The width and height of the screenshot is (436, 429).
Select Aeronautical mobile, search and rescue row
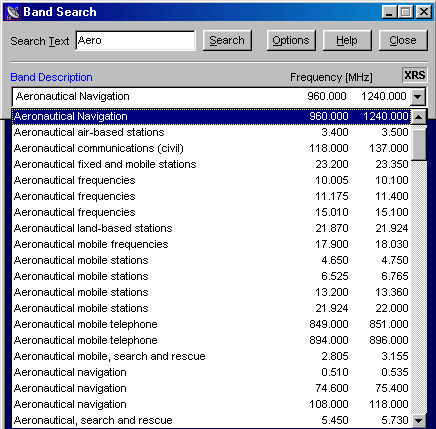pyautogui.click(x=211, y=356)
